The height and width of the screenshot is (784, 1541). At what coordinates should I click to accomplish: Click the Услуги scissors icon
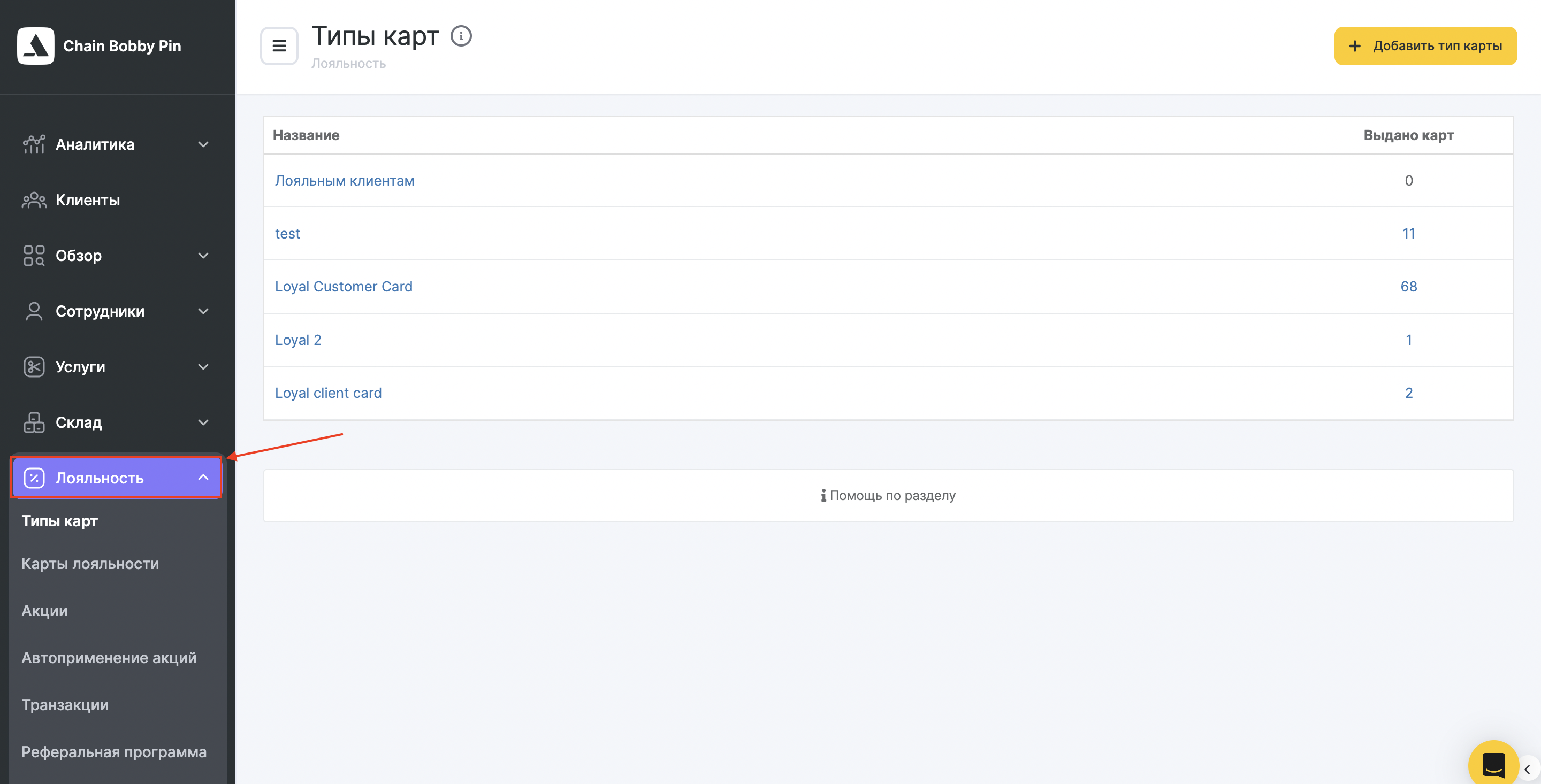pyautogui.click(x=34, y=366)
